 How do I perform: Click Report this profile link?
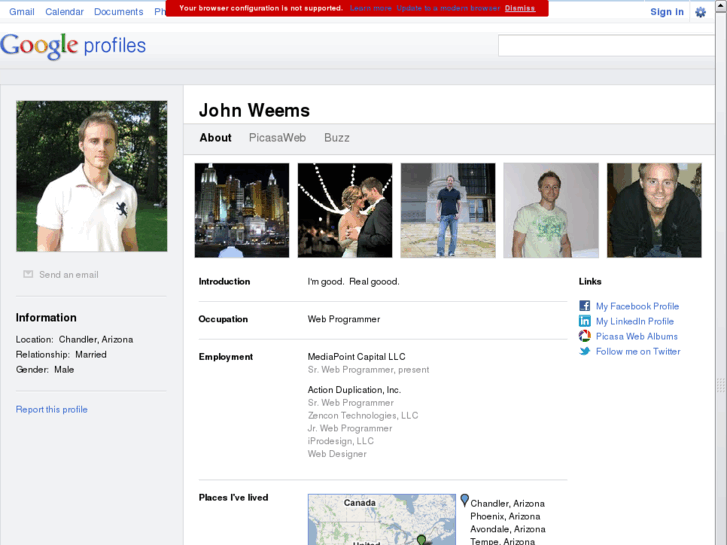tap(51, 410)
